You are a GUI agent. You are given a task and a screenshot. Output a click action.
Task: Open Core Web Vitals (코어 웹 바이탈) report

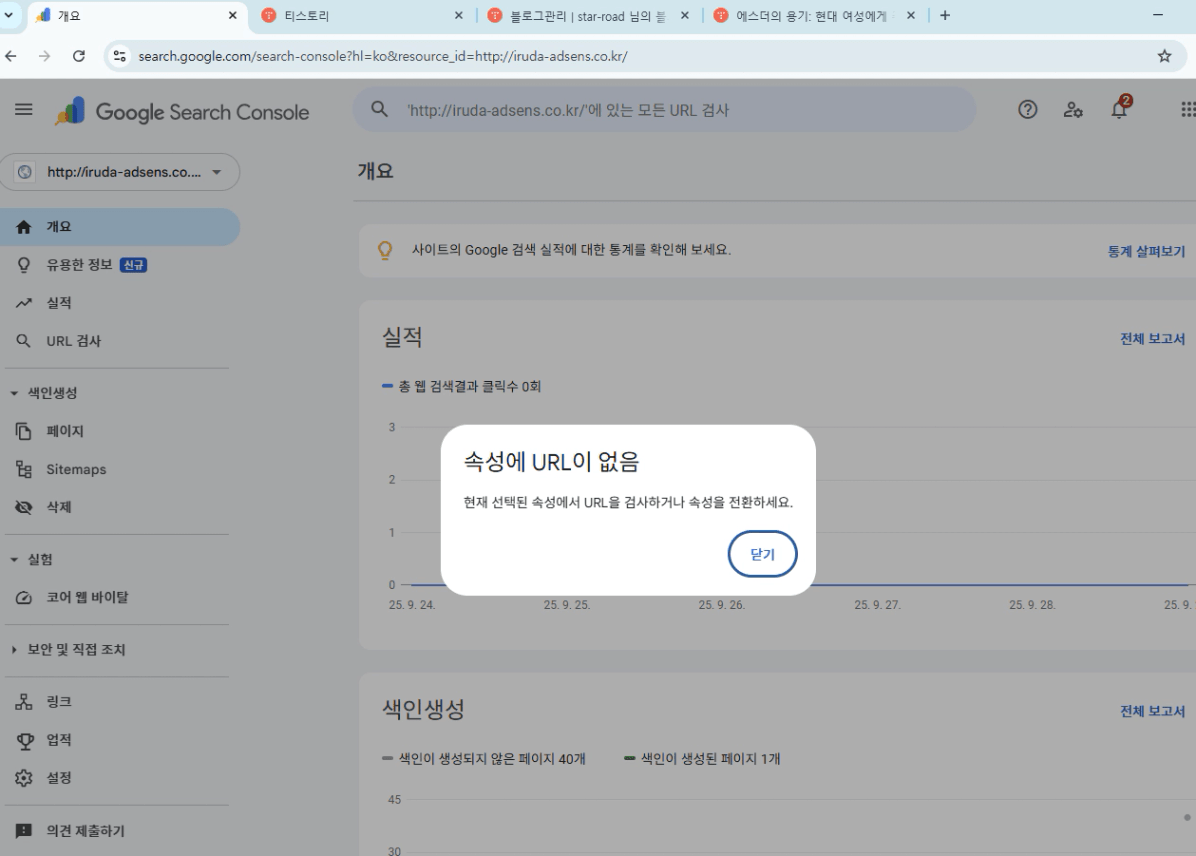pos(87,598)
